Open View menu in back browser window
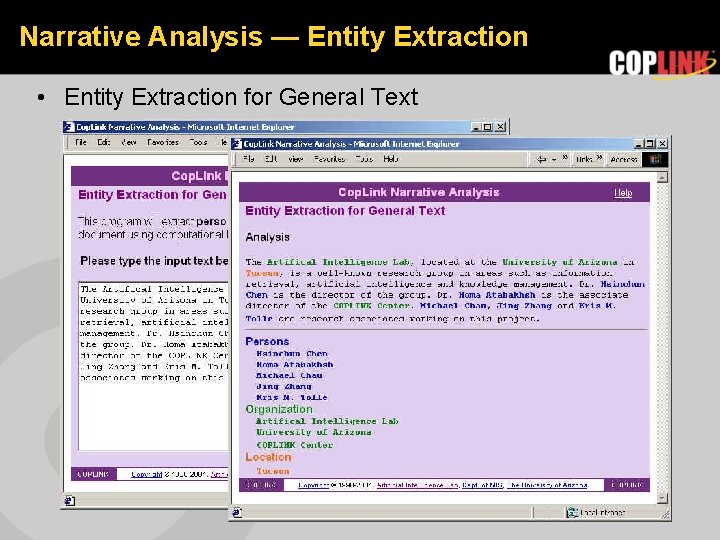The width and height of the screenshot is (720, 540). pos(129,142)
